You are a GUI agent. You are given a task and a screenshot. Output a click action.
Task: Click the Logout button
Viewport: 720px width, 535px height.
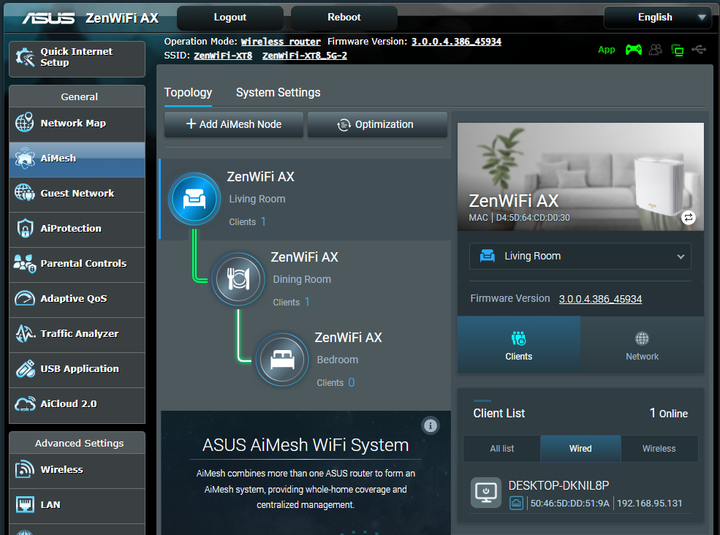230,17
